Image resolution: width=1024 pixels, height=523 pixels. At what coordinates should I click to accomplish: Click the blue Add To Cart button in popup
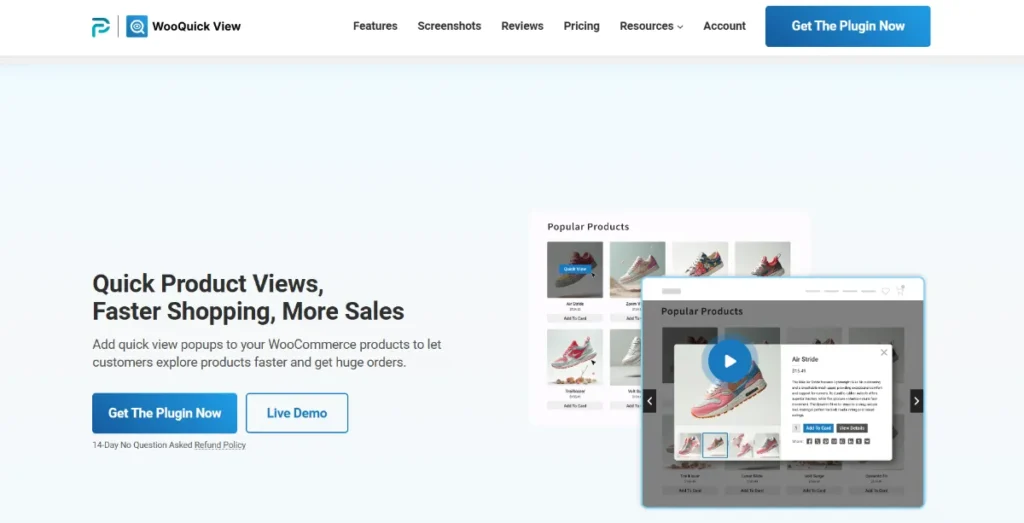(x=818, y=428)
